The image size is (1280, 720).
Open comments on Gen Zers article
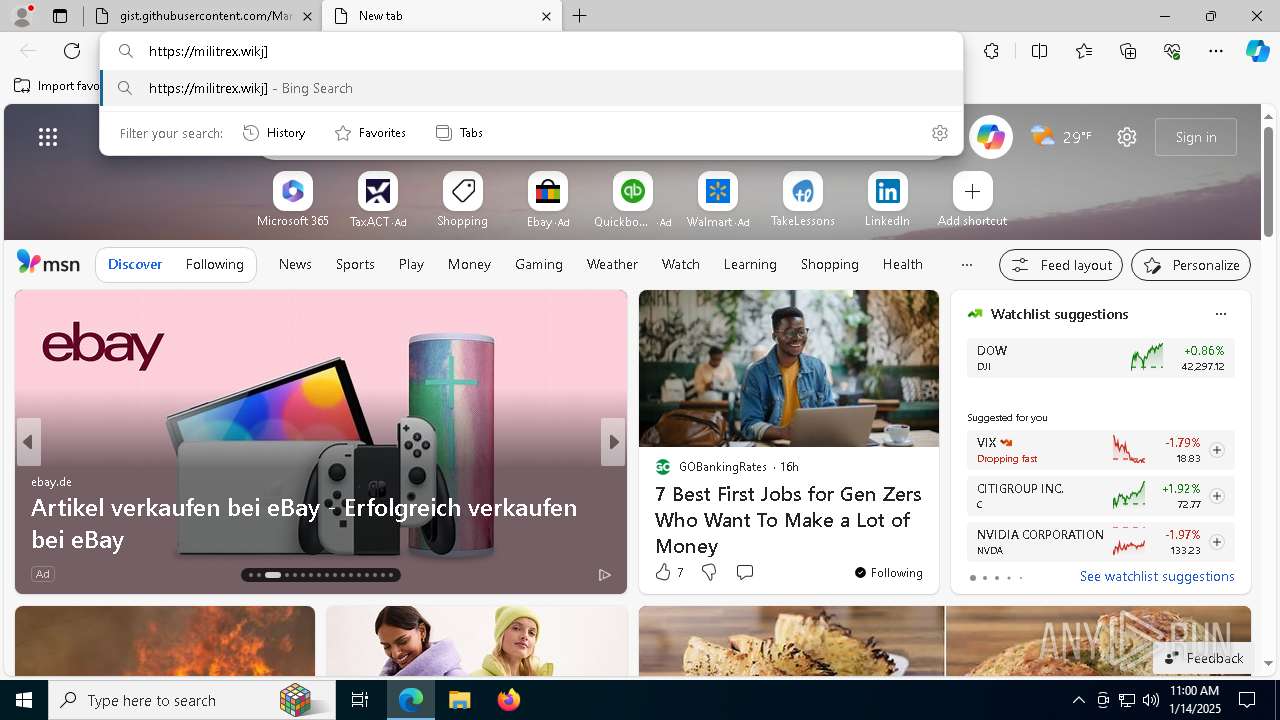click(744, 572)
